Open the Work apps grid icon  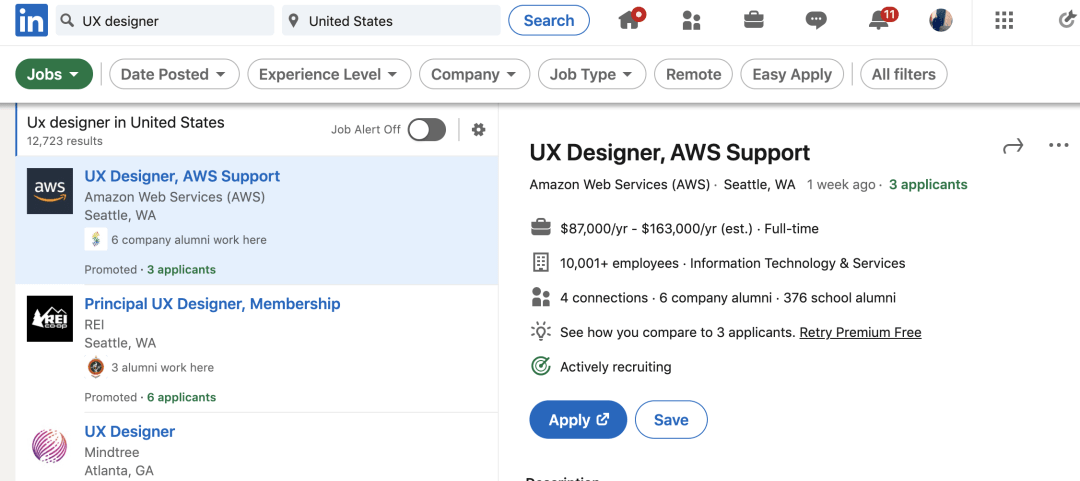pyautogui.click(x=1004, y=21)
